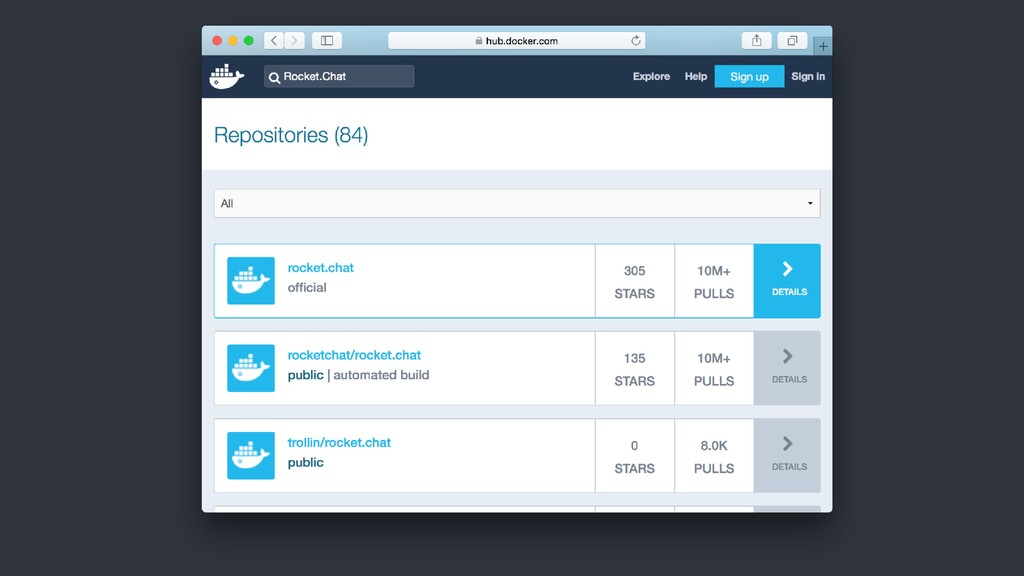Click 'public' label under trollin/rocket.chat
The image size is (1024, 576).
coord(306,462)
